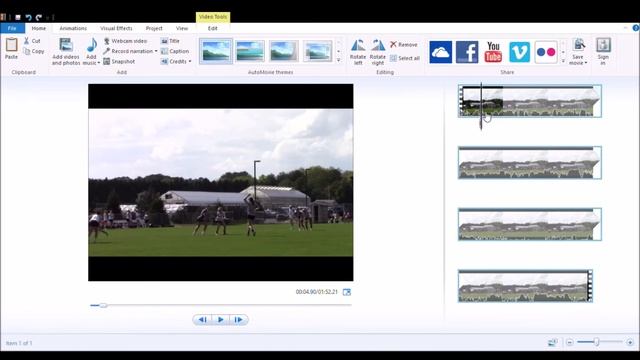Rotate the video right
The width and height of the screenshot is (640, 360).
(378, 52)
